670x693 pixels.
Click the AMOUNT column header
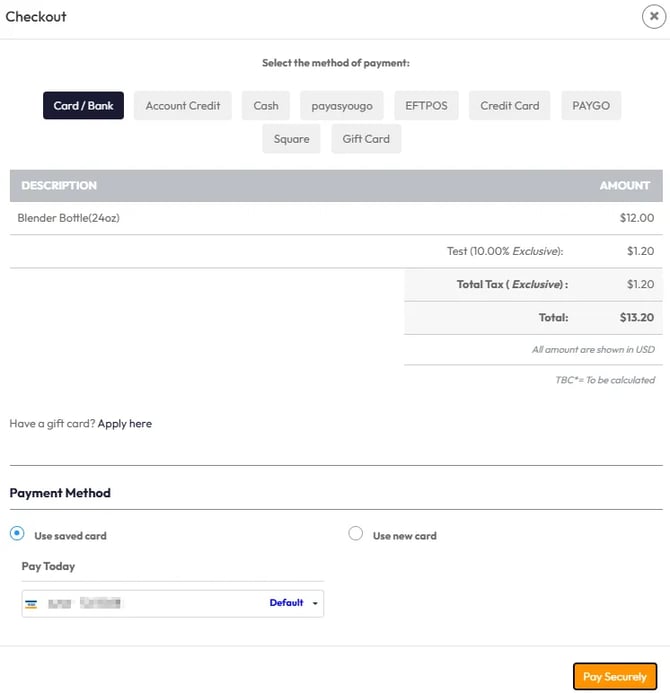(625, 186)
